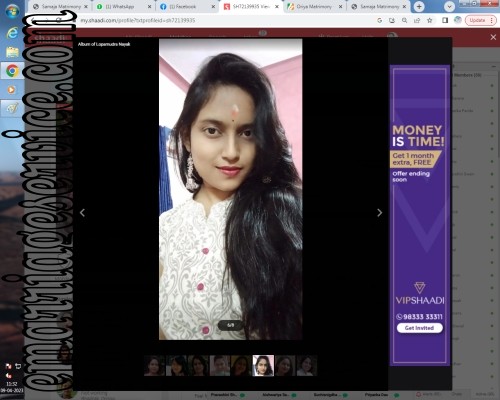This screenshot has height=400, width=500.
Task: Click the Windows Start orb
Action: [x=12, y=11]
